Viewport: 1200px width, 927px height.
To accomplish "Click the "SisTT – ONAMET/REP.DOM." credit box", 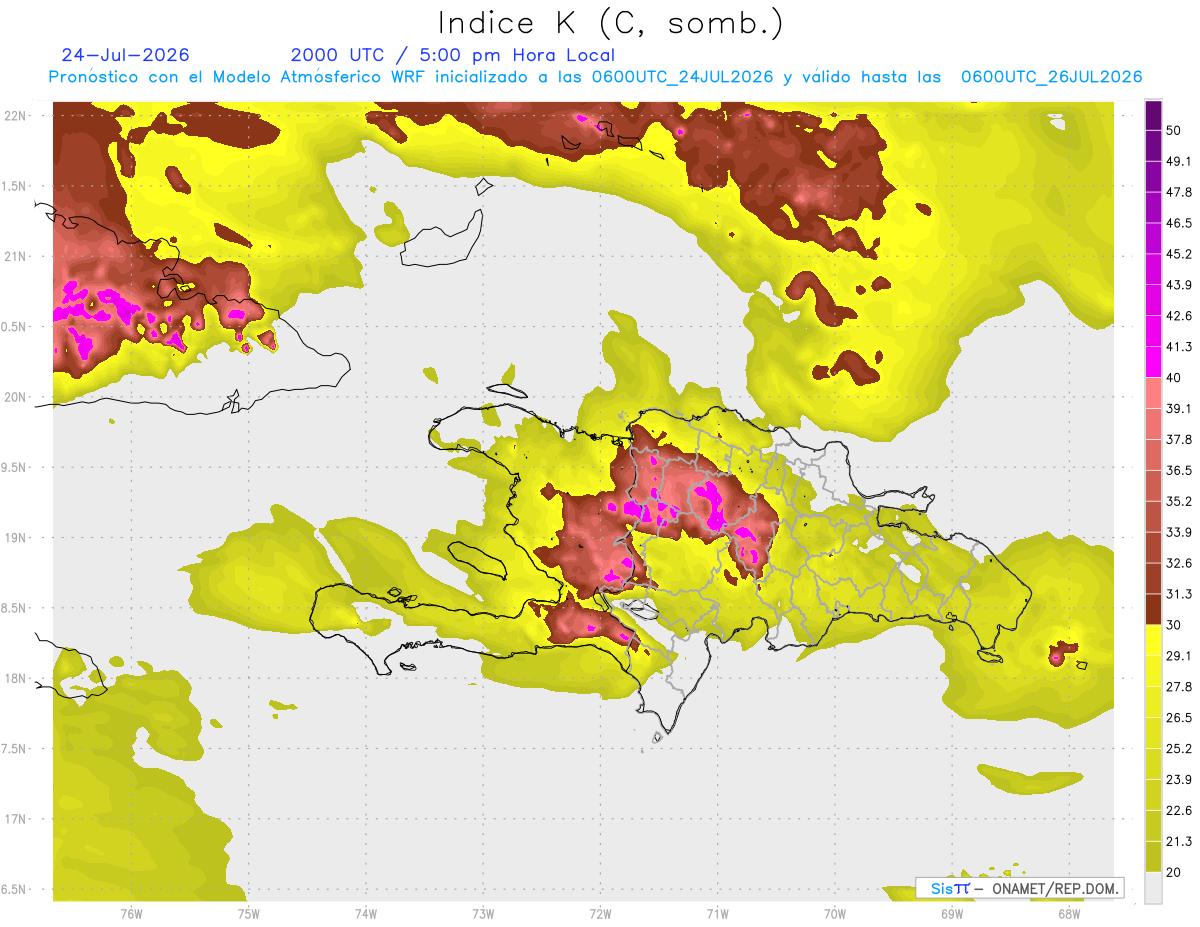I will pos(1019,888).
